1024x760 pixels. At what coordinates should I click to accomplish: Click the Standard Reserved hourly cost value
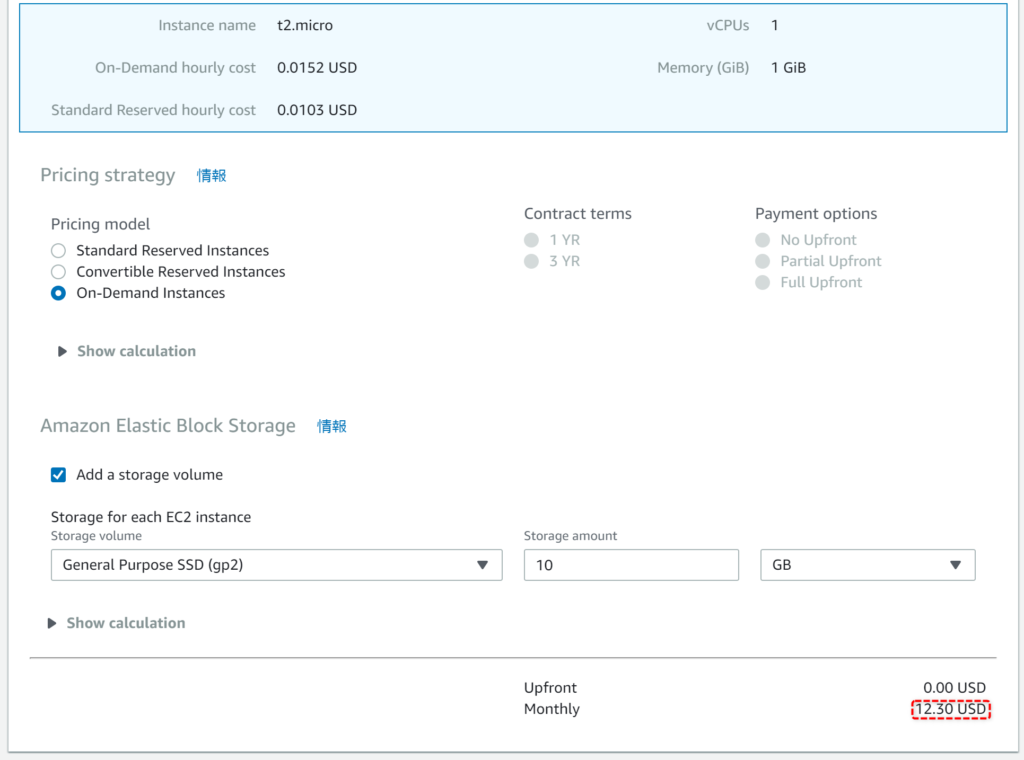[316, 110]
